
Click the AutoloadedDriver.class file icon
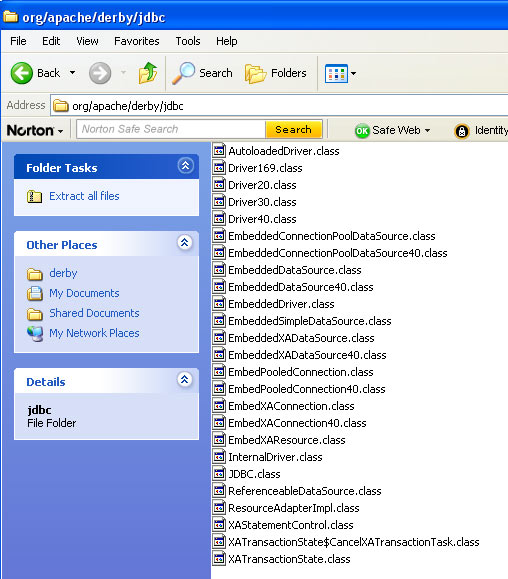219,150
